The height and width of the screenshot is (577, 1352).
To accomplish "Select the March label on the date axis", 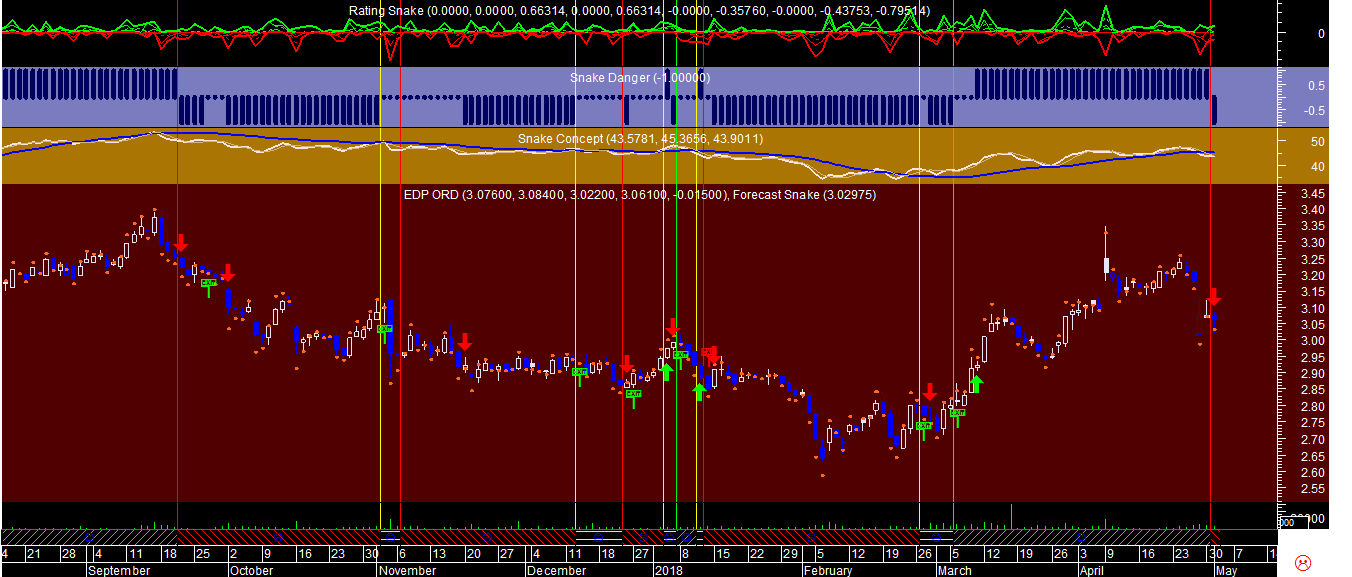I will [955, 570].
